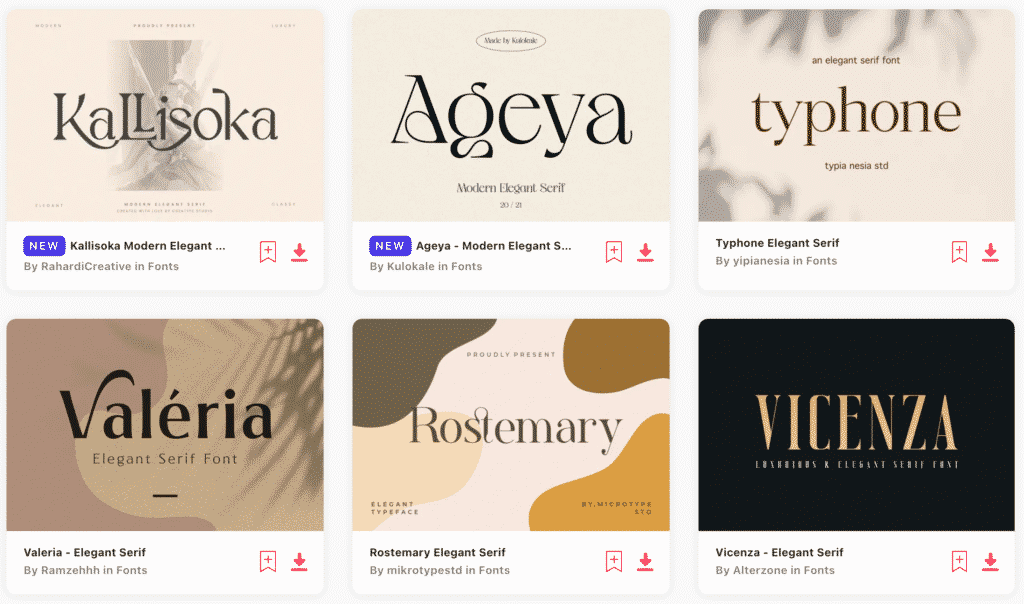Screen dimensions: 1024x604
Task: Open the Rostemary preview image
Action: coord(511,424)
